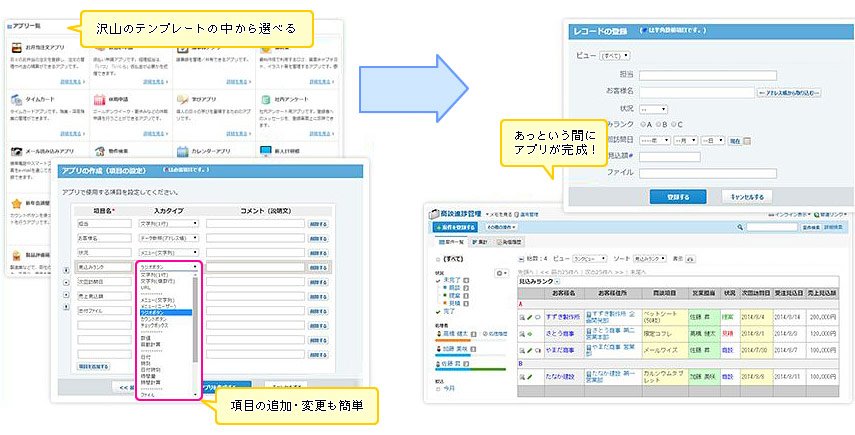Open the インライン表示 menu
Image resolution: width=855 pixels, height=435 pixels.
tap(791, 214)
